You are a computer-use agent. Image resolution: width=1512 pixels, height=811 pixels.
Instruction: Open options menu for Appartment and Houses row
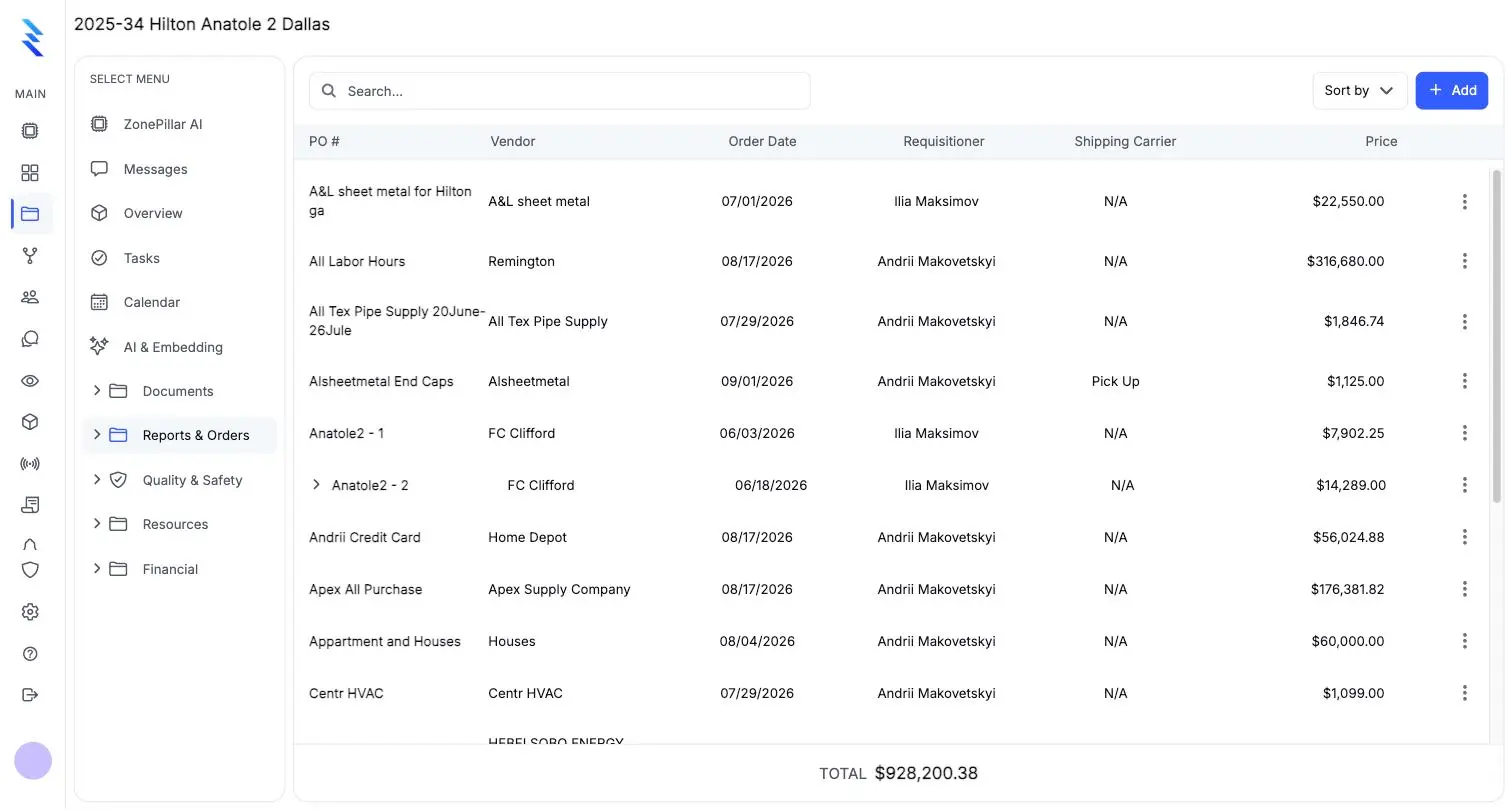coord(1464,642)
